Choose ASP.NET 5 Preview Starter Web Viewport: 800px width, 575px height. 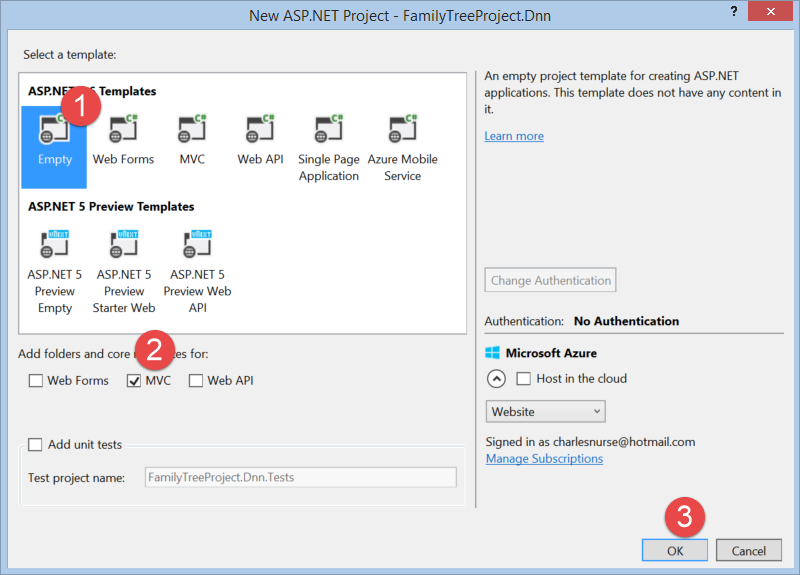(x=124, y=272)
